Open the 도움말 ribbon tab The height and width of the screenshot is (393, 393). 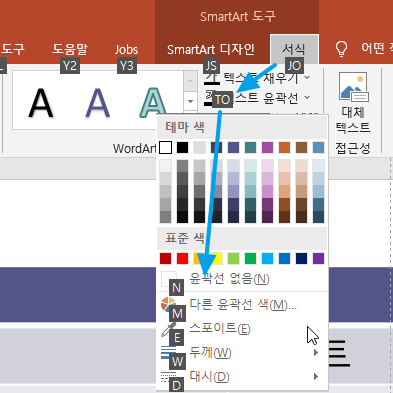pos(70,49)
